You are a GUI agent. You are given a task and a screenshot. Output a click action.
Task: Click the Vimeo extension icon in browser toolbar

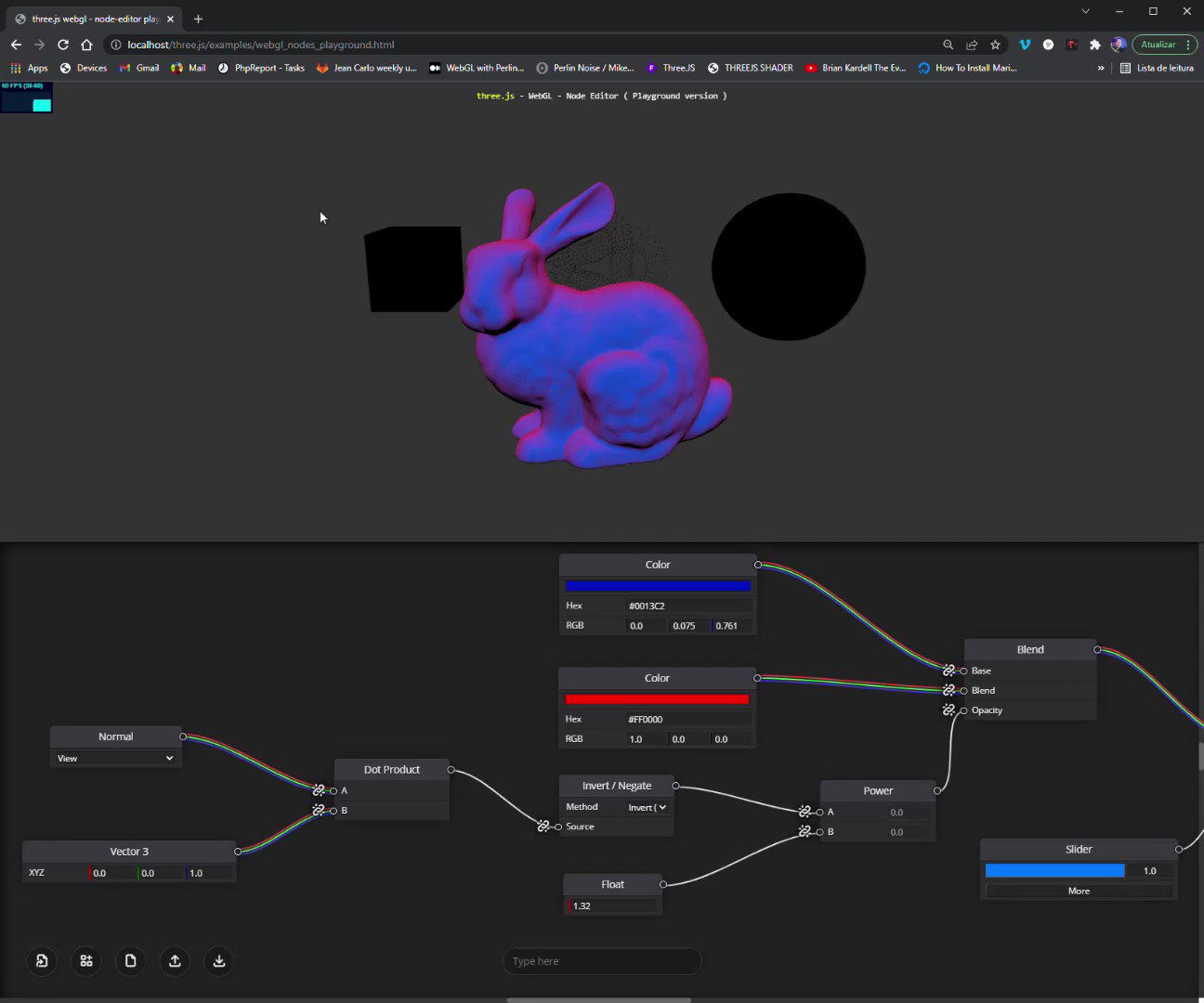coord(1025,44)
